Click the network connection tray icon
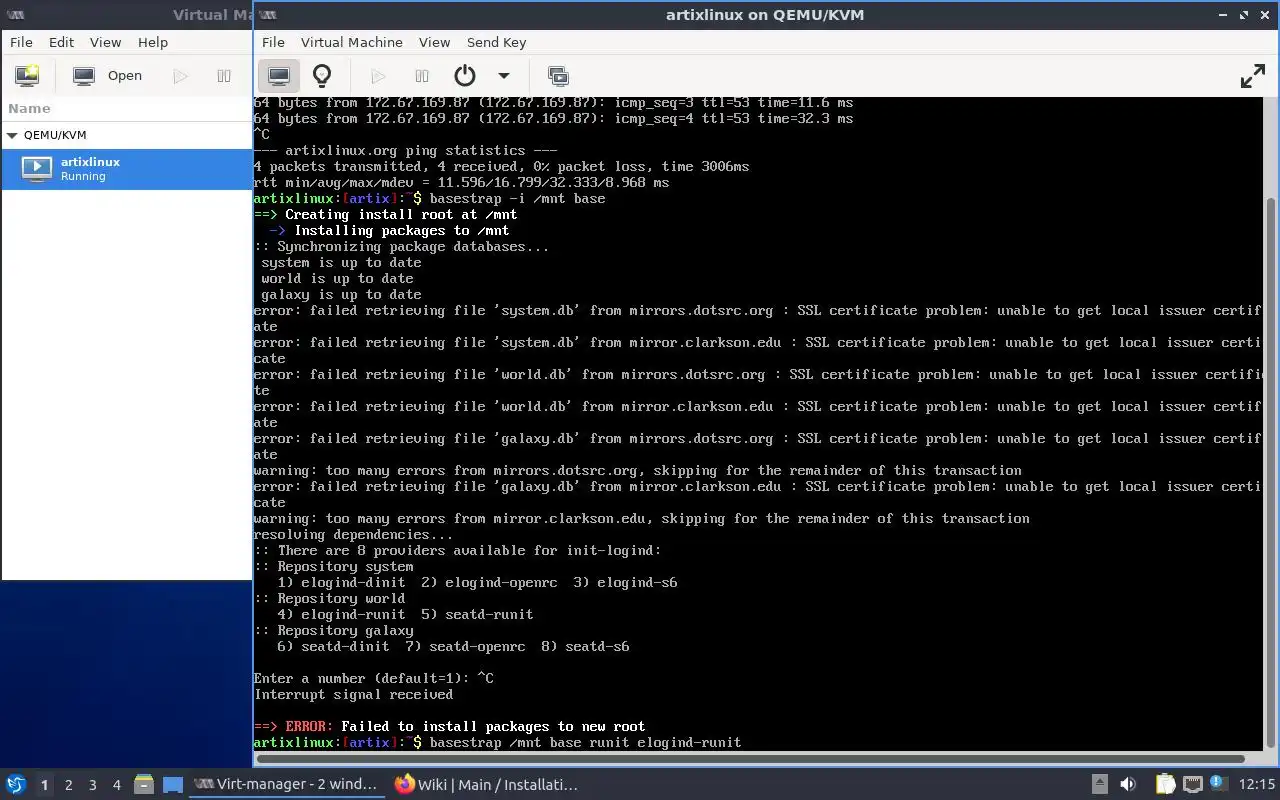This screenshot has width=1280, height=800. click(1192, 785)
